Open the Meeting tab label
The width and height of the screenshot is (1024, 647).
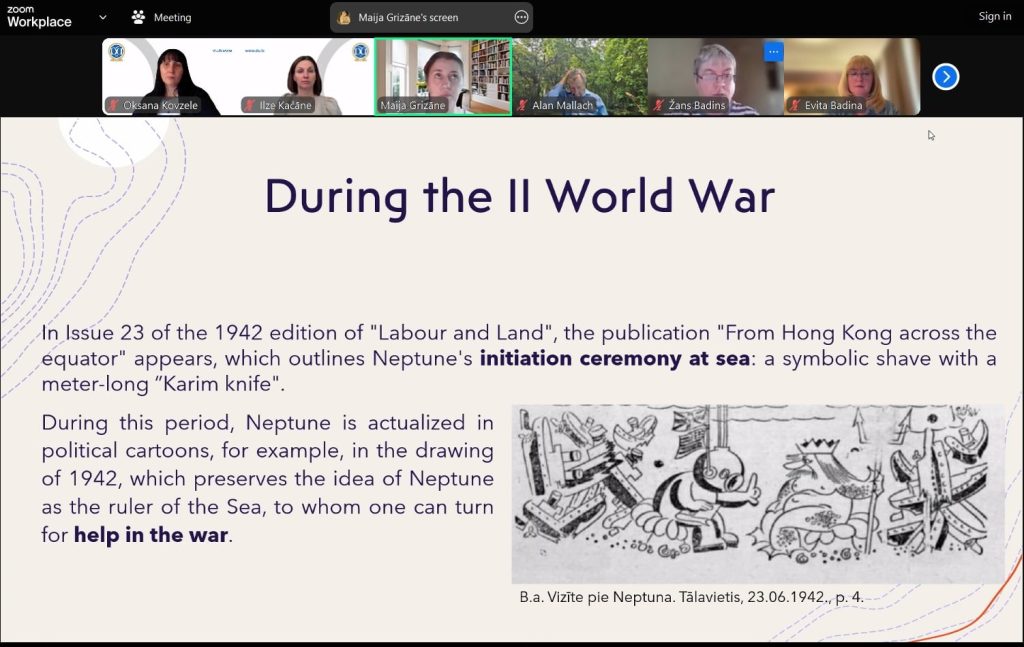click(x=172, y=18)
